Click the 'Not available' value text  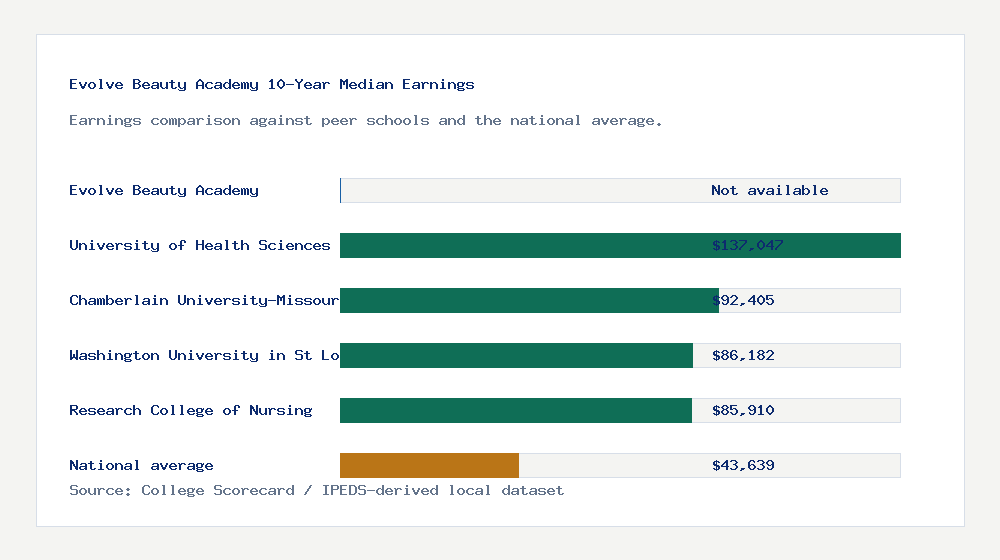pos(770,190)
